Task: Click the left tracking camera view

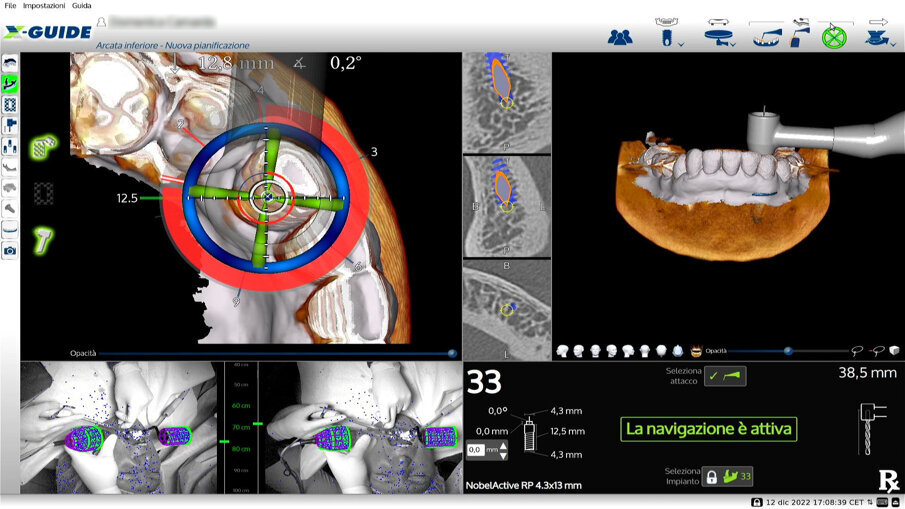Action: point(118,428)
